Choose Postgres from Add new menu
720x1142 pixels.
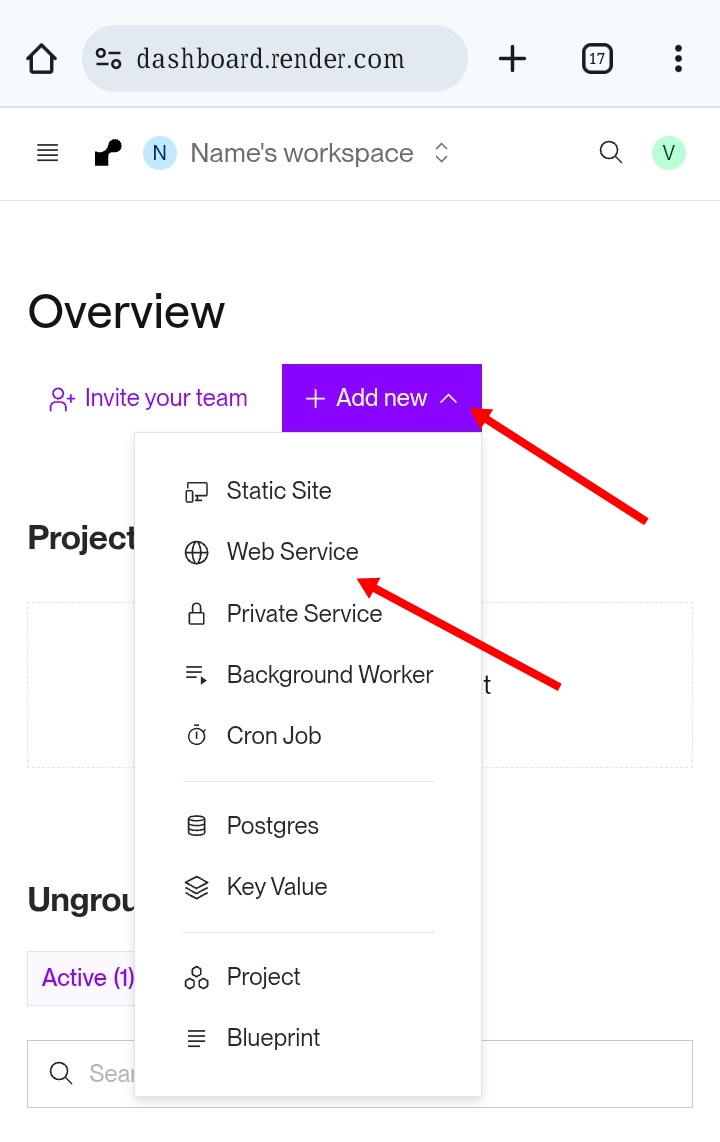272,826
